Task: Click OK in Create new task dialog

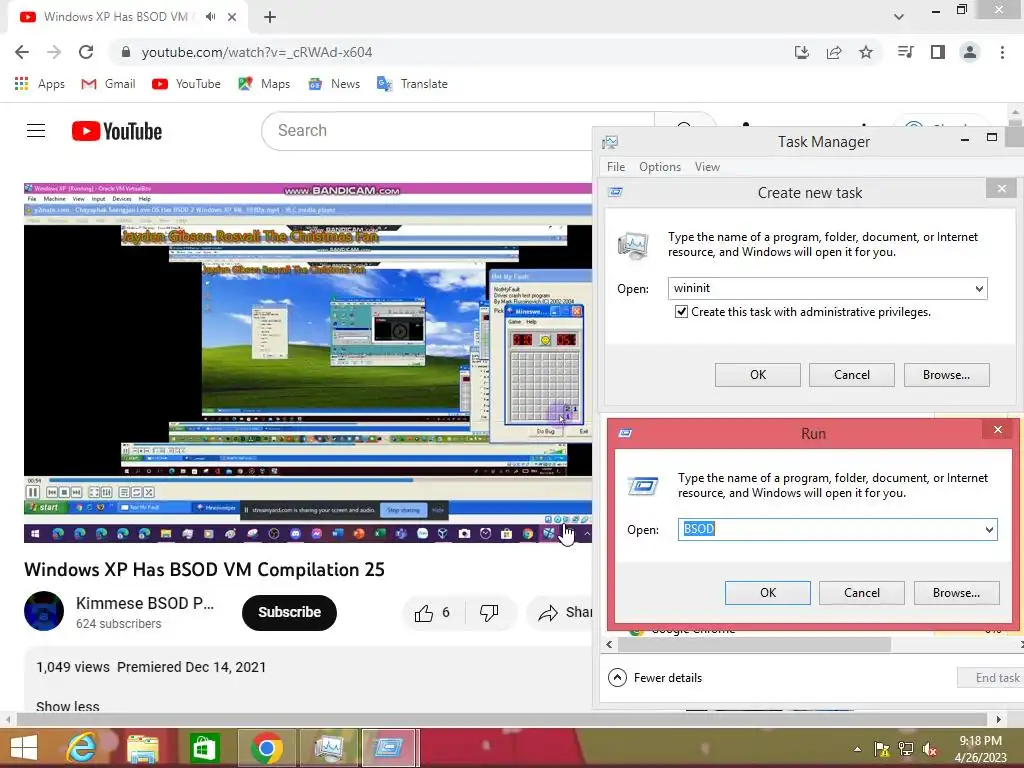Action: pyautogui.click(x=758, y=375)
